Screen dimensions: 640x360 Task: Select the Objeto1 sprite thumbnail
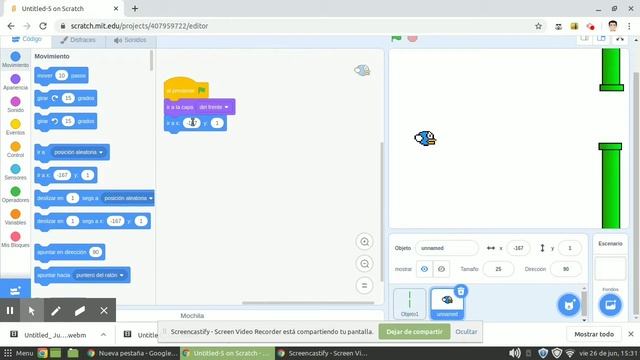pyautogui.click(x=410, y=303)
